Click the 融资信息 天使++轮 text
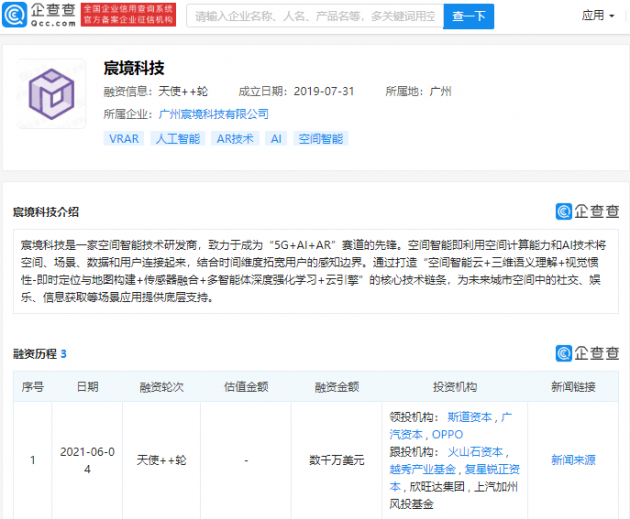This screenshot has width=630, height=519. 155,92
